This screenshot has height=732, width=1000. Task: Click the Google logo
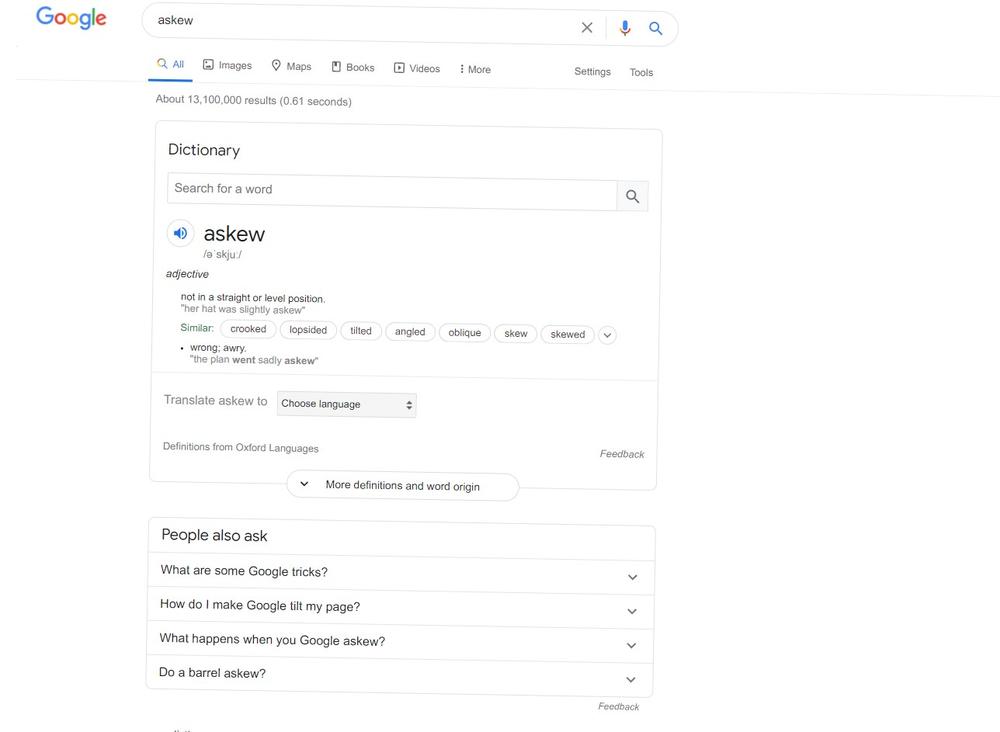[x=71, y=18]
